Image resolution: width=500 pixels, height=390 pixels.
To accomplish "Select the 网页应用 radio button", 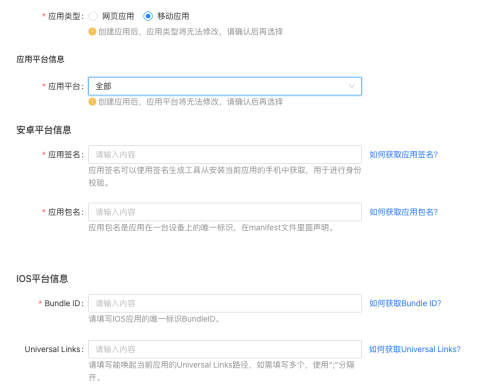I will [93, 16].
